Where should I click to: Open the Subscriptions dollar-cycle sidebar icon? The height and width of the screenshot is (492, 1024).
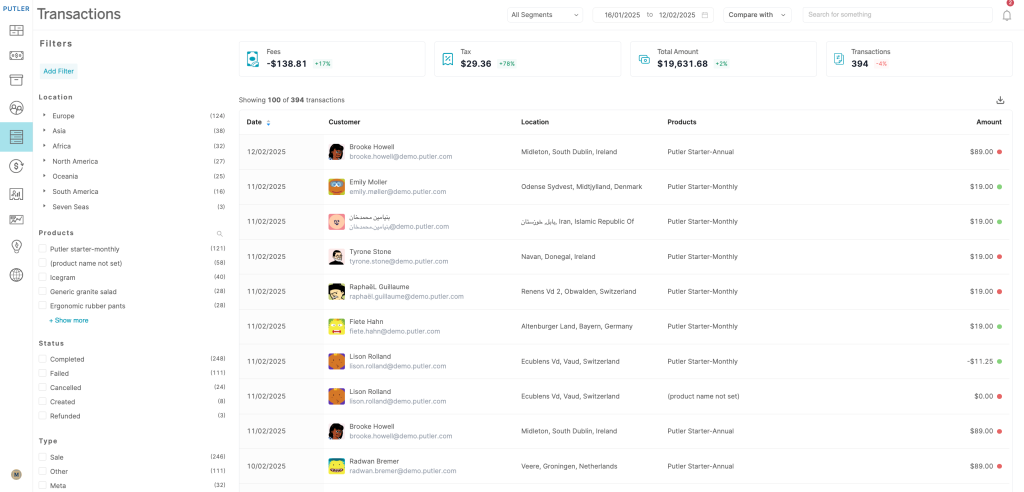click(x=16, y=166)
